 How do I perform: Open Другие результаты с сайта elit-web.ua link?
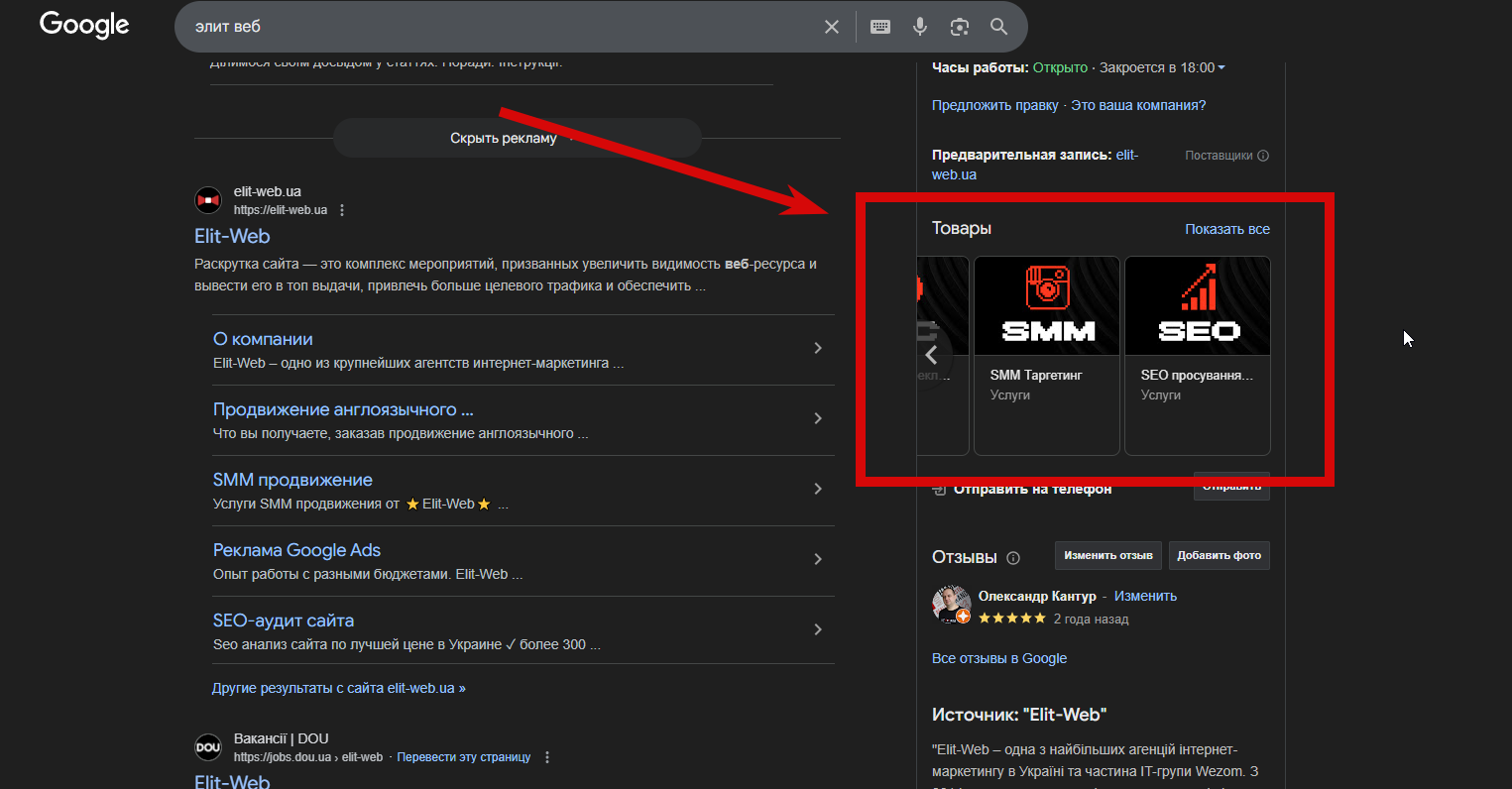tap(339, 688)
